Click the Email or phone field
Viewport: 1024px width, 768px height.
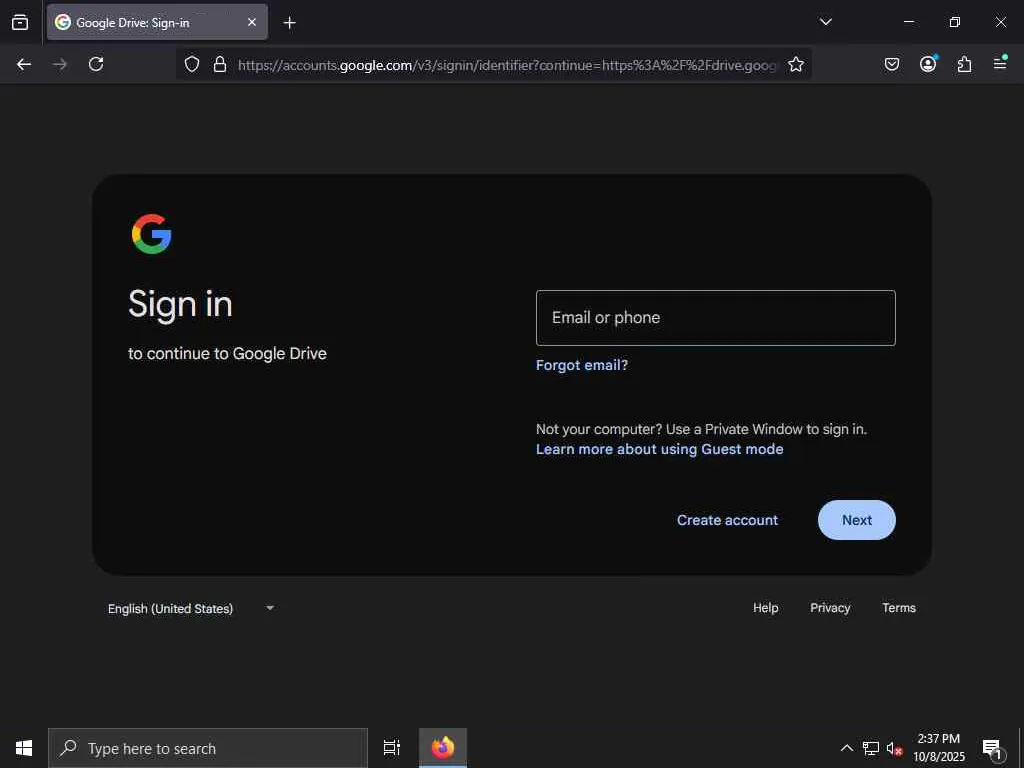(716, 318)
